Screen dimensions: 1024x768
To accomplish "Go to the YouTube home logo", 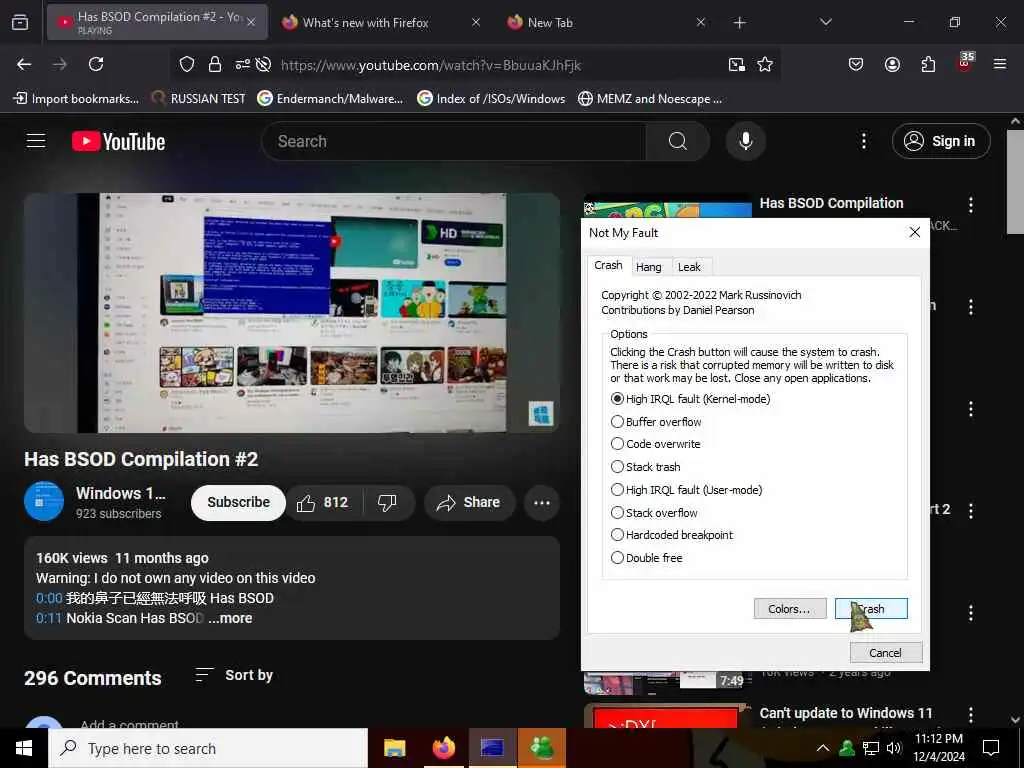I will [118, 141].
